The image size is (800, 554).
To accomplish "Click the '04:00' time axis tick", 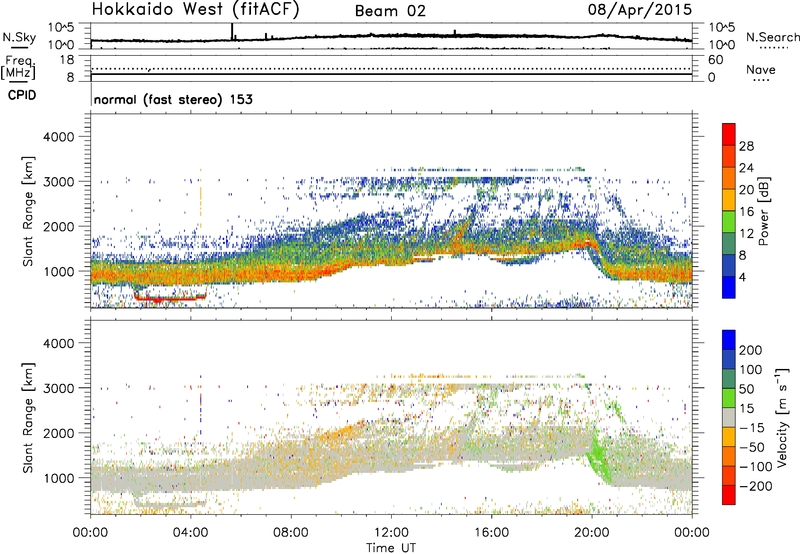I will pyautogui.click(x=191, y=533).
